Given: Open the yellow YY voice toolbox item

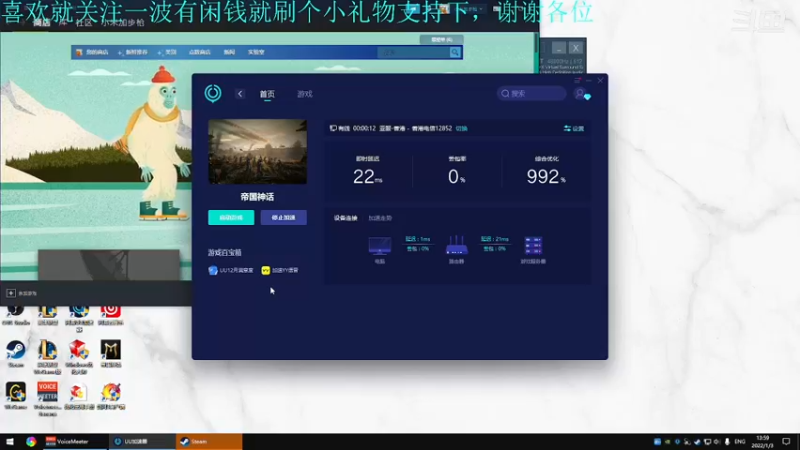Looking at the screenshot, I should click(x=280, y=270).
